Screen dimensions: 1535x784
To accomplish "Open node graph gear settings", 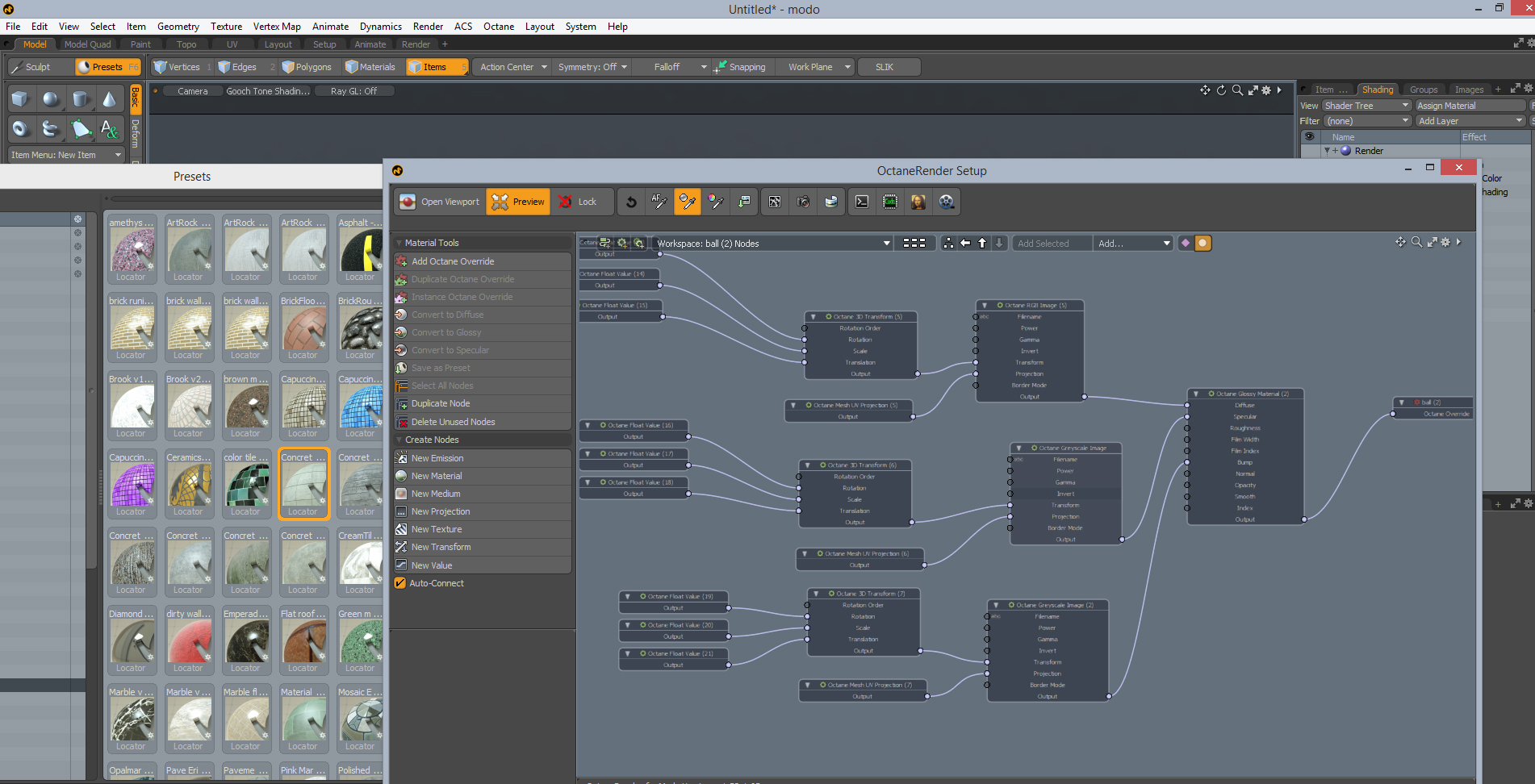I will tap(1445, 242).
